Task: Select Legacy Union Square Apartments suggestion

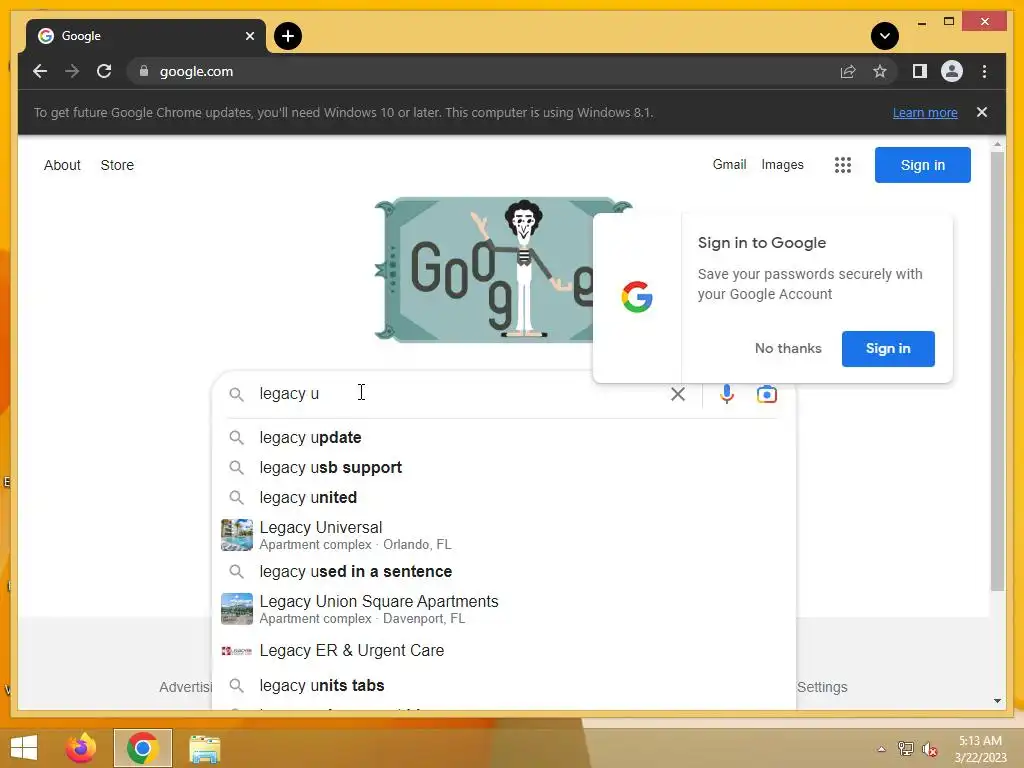Action: coord(504,609)
